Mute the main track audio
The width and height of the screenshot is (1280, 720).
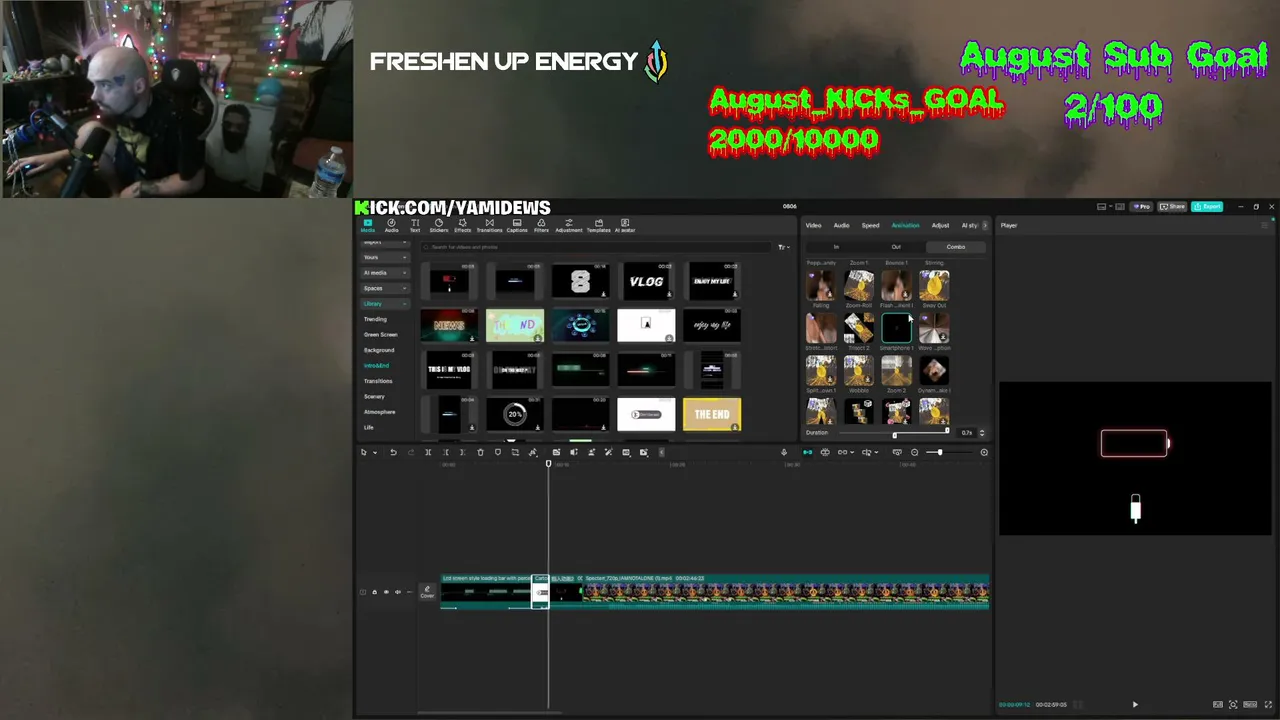point(397,592)
